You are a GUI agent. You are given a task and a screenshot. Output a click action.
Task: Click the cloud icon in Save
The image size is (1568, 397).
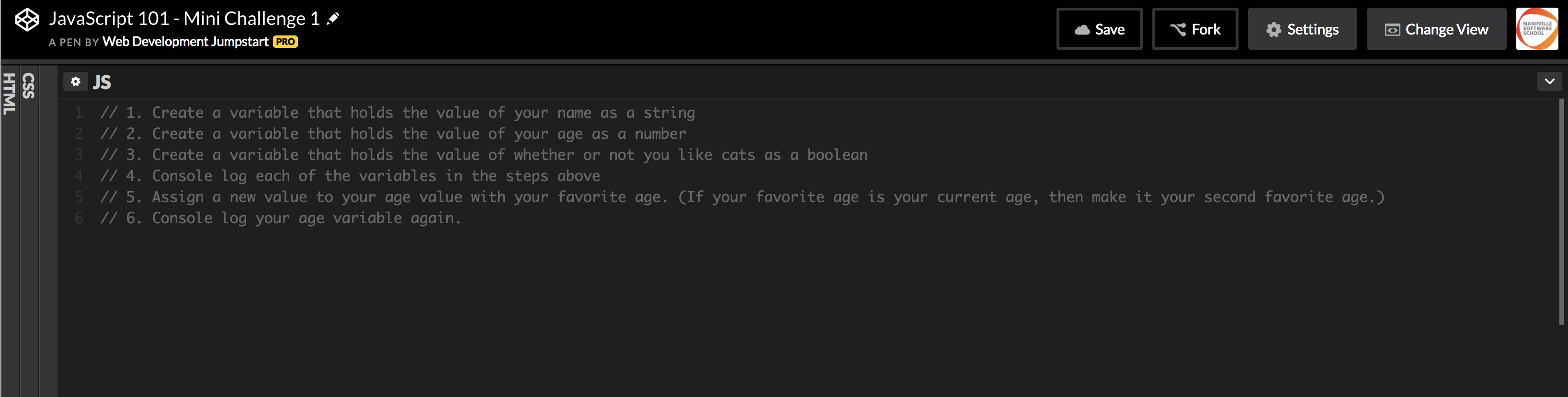coord(1082,29)
